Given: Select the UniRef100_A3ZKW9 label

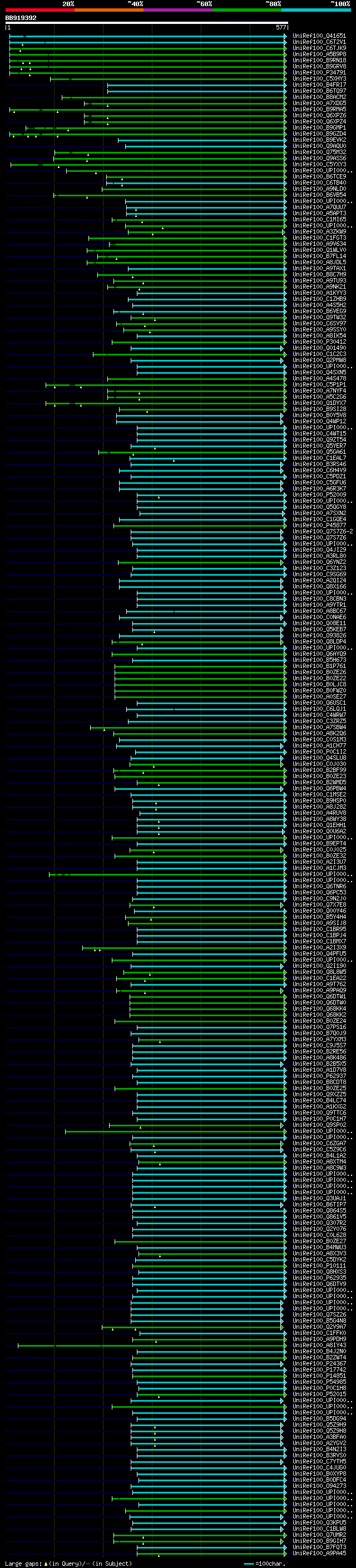Looking at the screenshot, I should (319, 232).
